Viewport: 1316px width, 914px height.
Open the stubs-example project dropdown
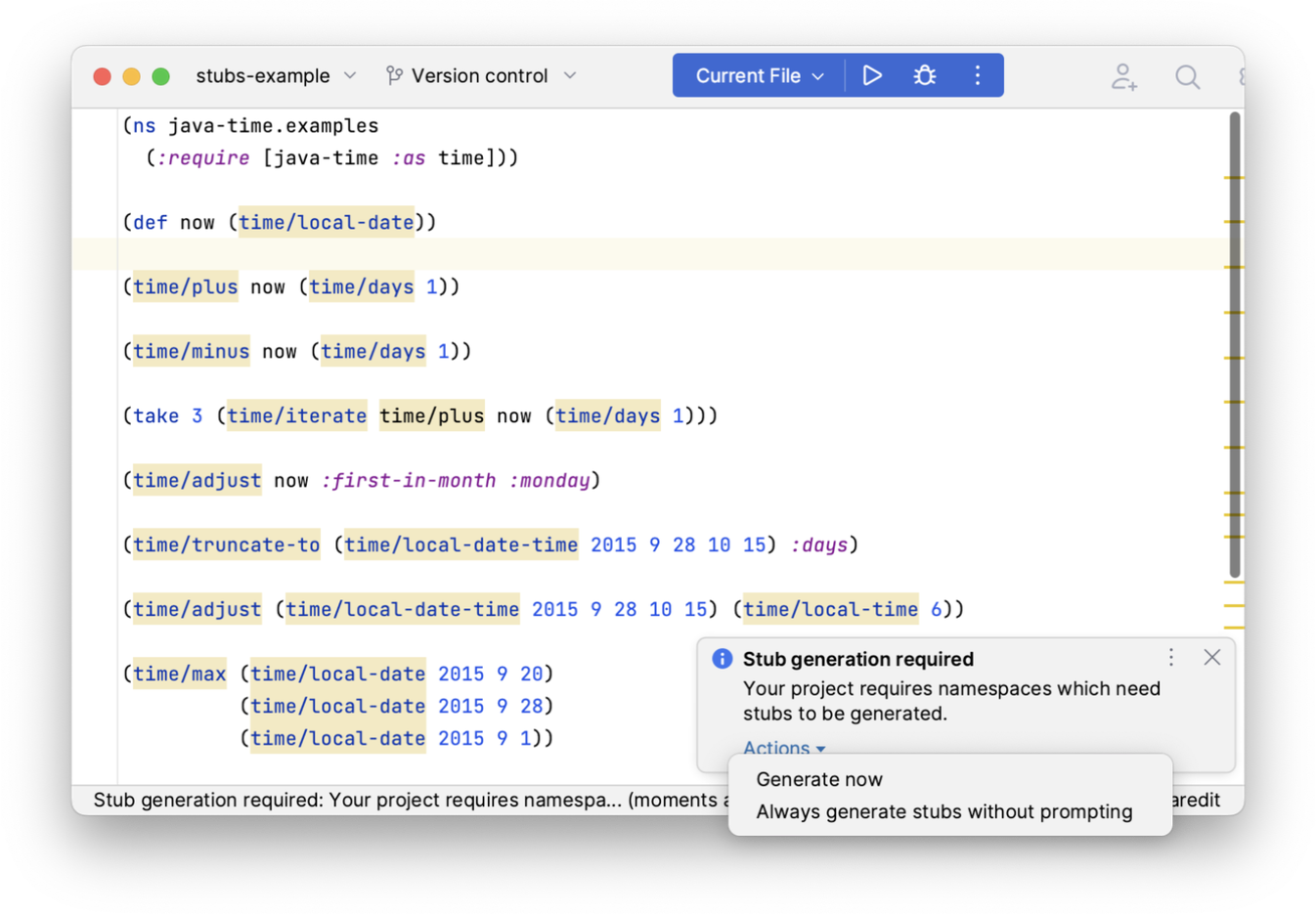pos(276,75)
